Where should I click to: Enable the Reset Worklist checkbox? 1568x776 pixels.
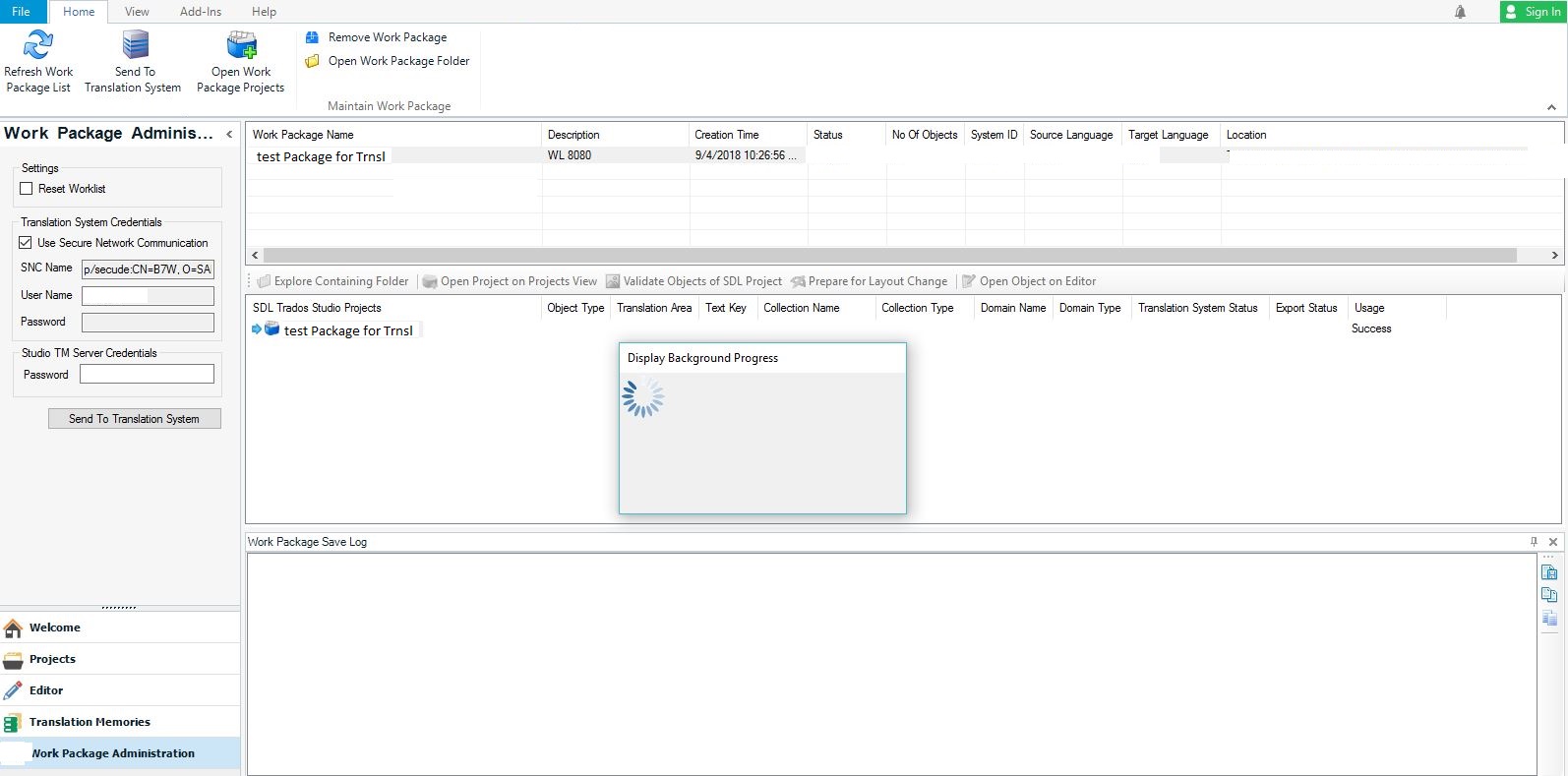[27, 189]
